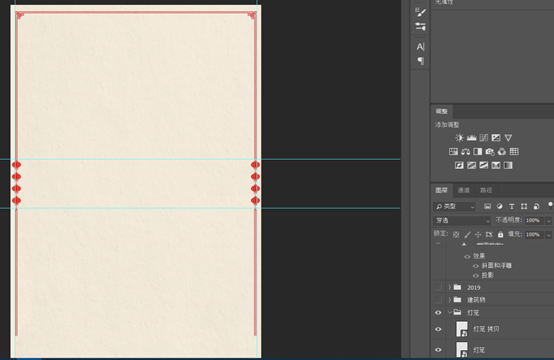Add a Curves adjustment layer
554x360 pixels.
[x=484, y=138]
